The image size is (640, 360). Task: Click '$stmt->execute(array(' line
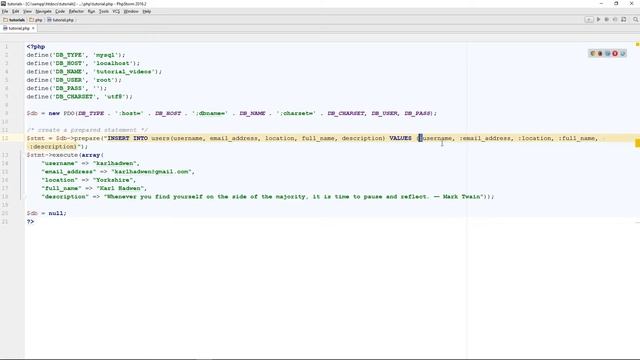(65, 155)
